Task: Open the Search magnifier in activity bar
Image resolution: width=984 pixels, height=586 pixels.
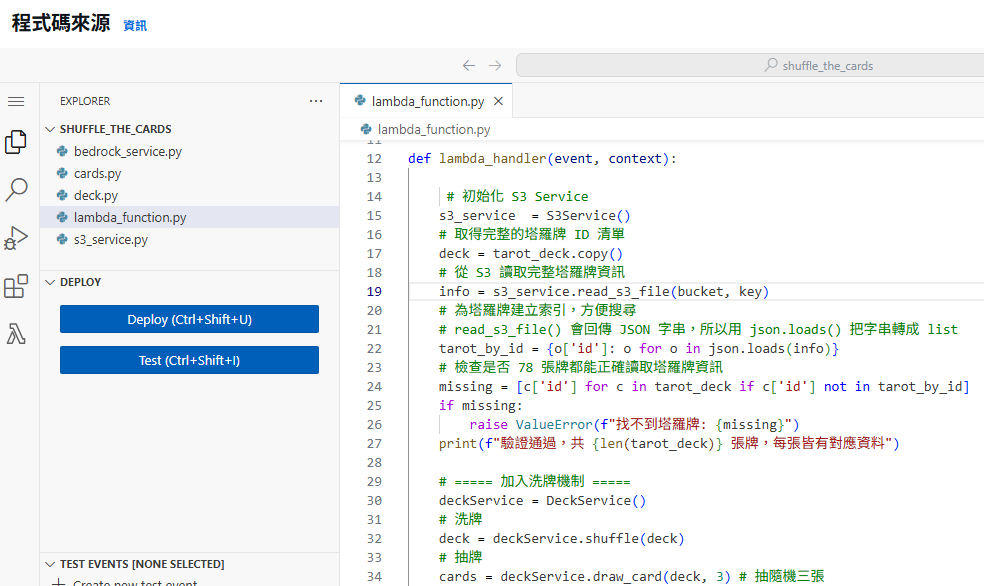Action: pos(16,189)
